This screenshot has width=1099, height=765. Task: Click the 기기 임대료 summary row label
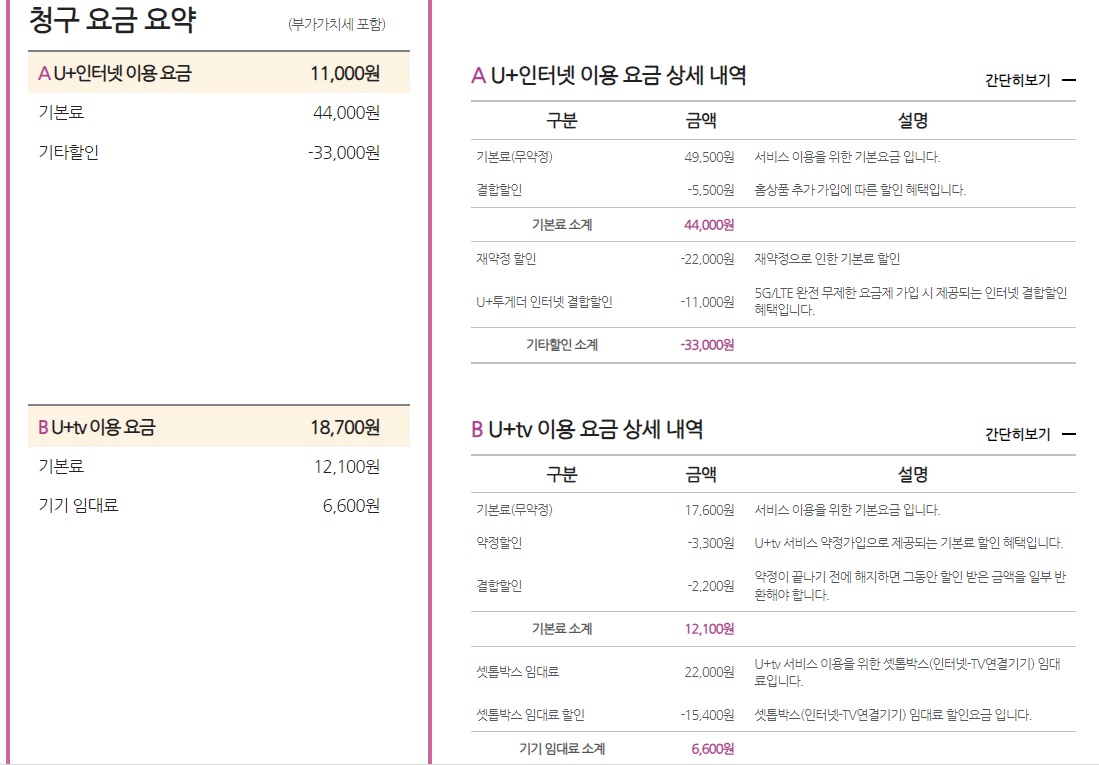[78, 506]
